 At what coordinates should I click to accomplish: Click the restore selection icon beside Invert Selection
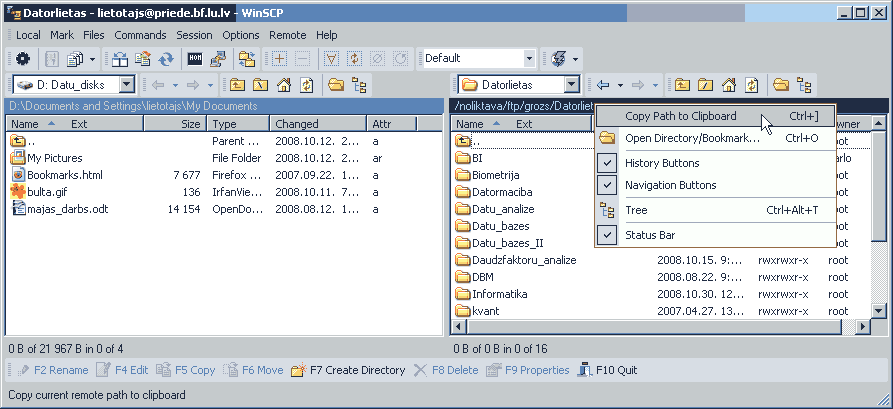coord(354,58)
